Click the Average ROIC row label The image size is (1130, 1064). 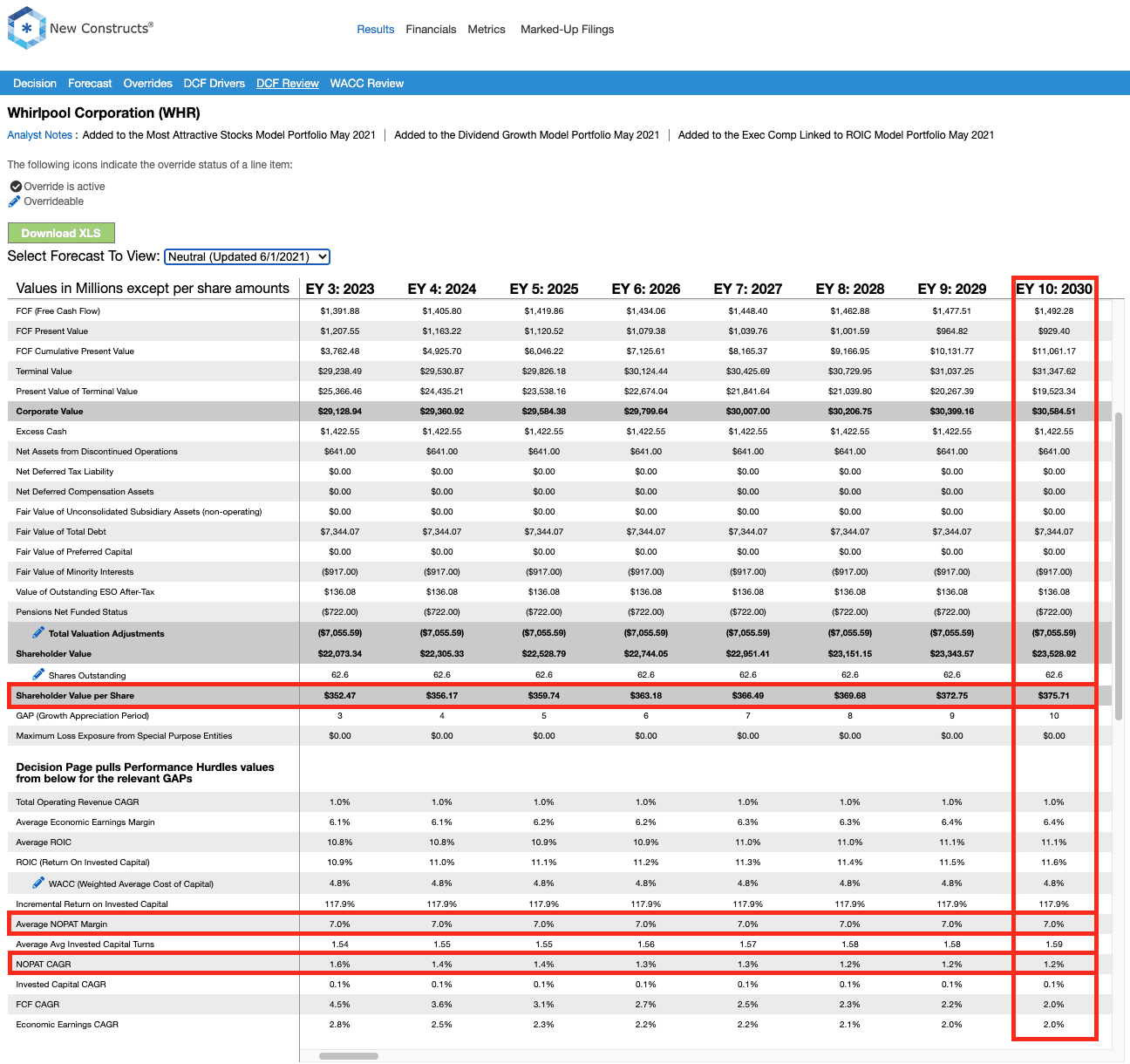44,842
